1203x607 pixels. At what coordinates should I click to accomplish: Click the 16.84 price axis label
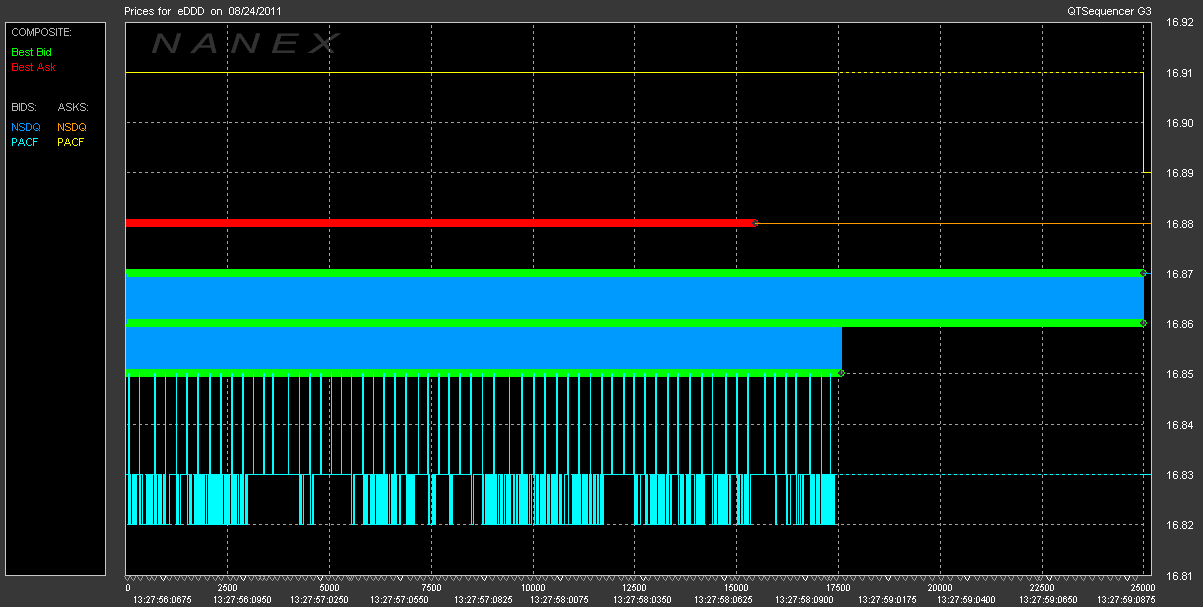[1179, 425]
